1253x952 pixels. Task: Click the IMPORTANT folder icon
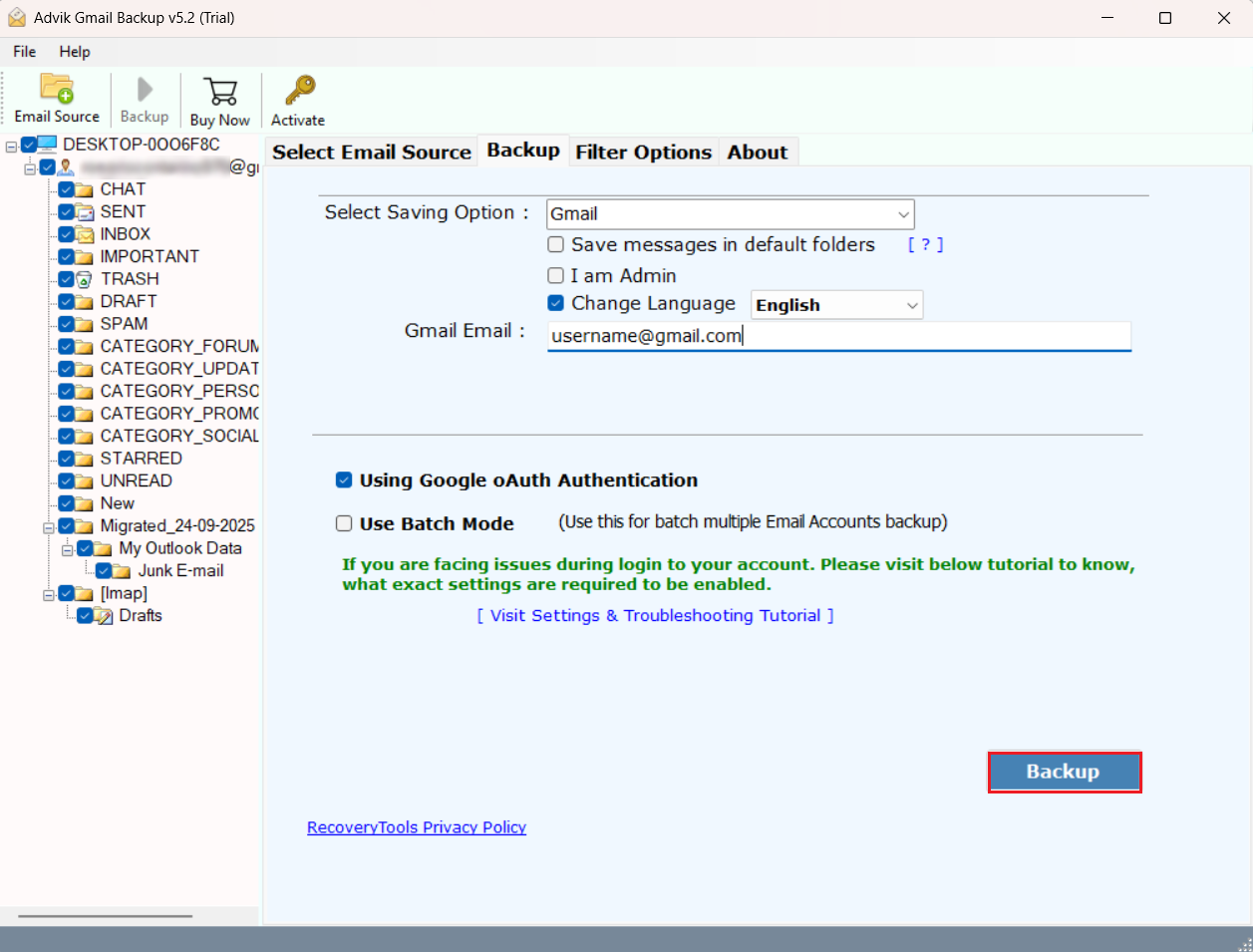(x=85, y=257)
